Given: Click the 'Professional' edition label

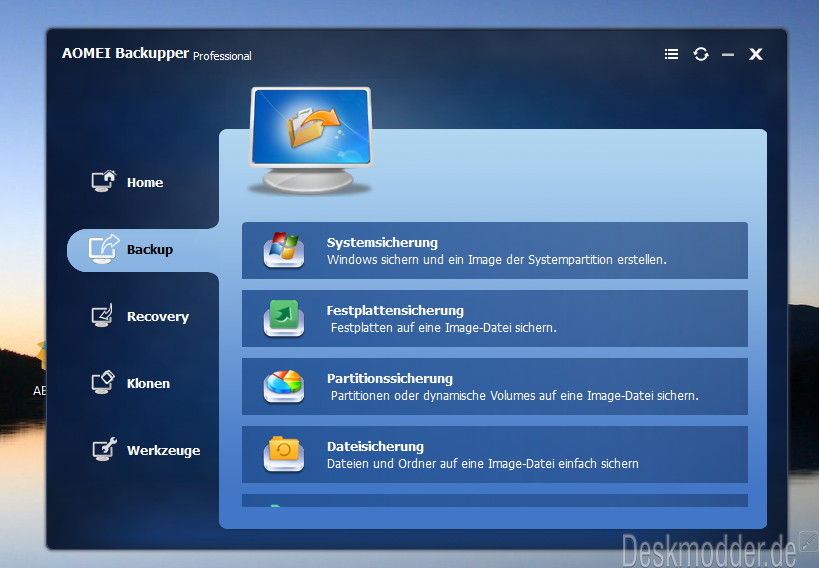Looking at the screenshot, I should tap(222, 56).
